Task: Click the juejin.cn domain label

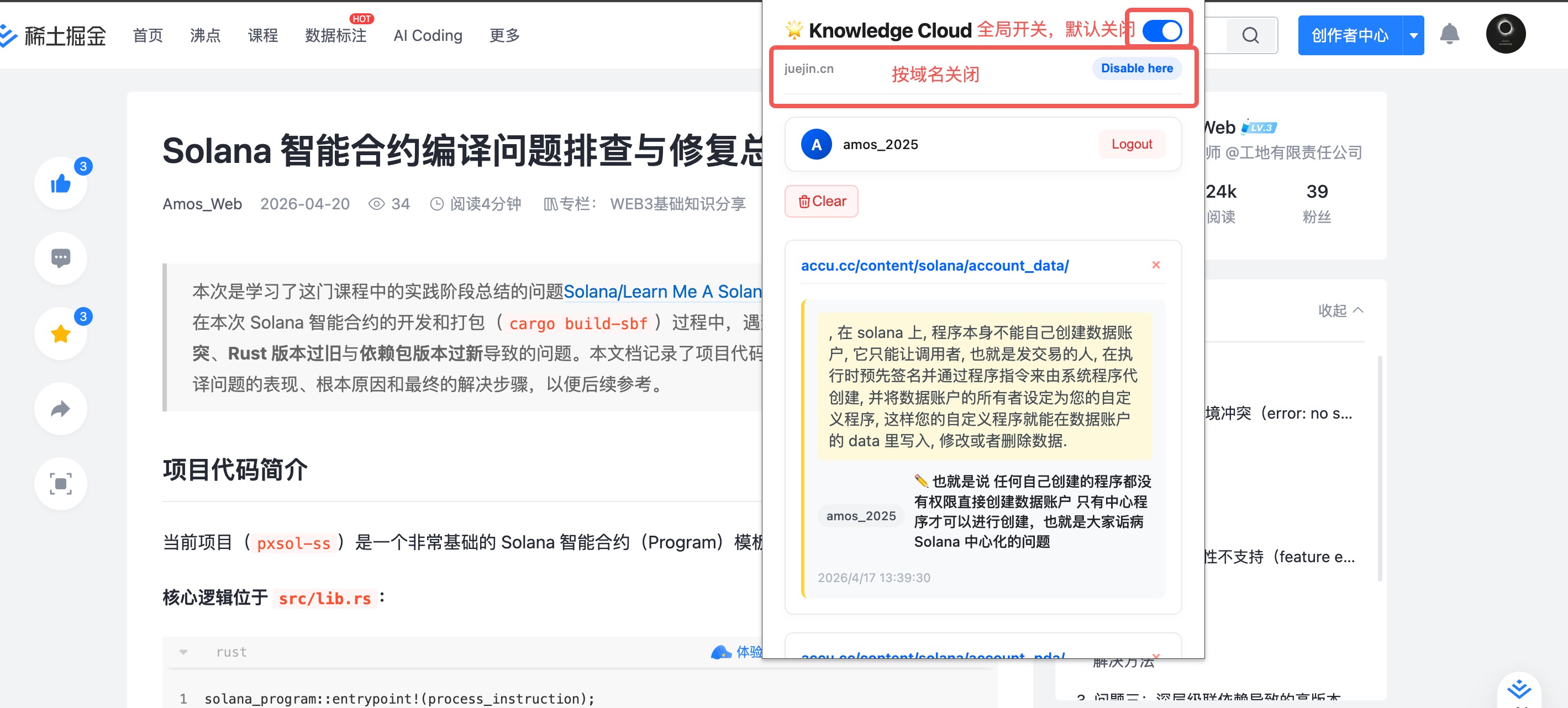Action: point(808,68)
